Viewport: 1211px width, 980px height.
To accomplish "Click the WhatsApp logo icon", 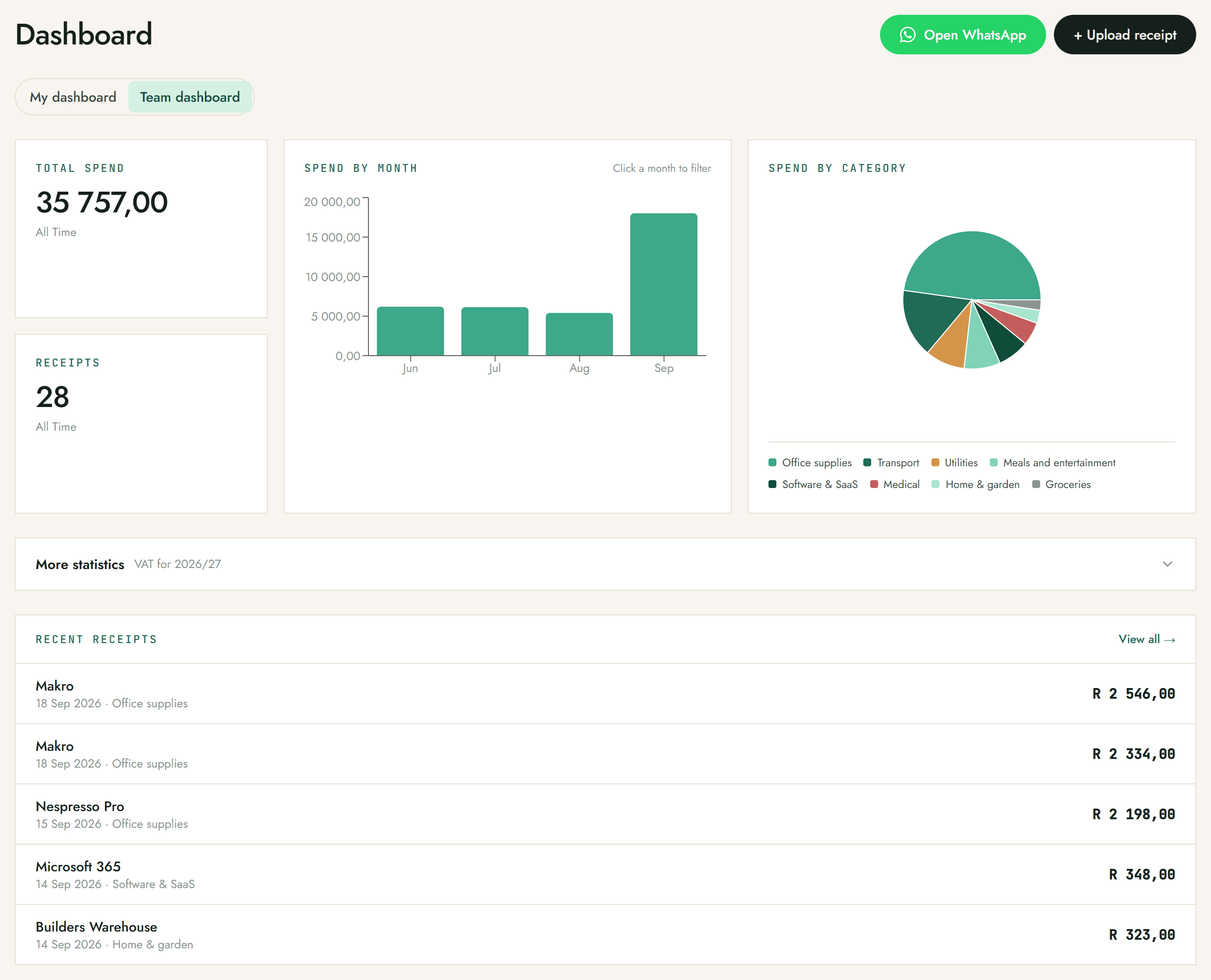I will (x=907, y=35).
